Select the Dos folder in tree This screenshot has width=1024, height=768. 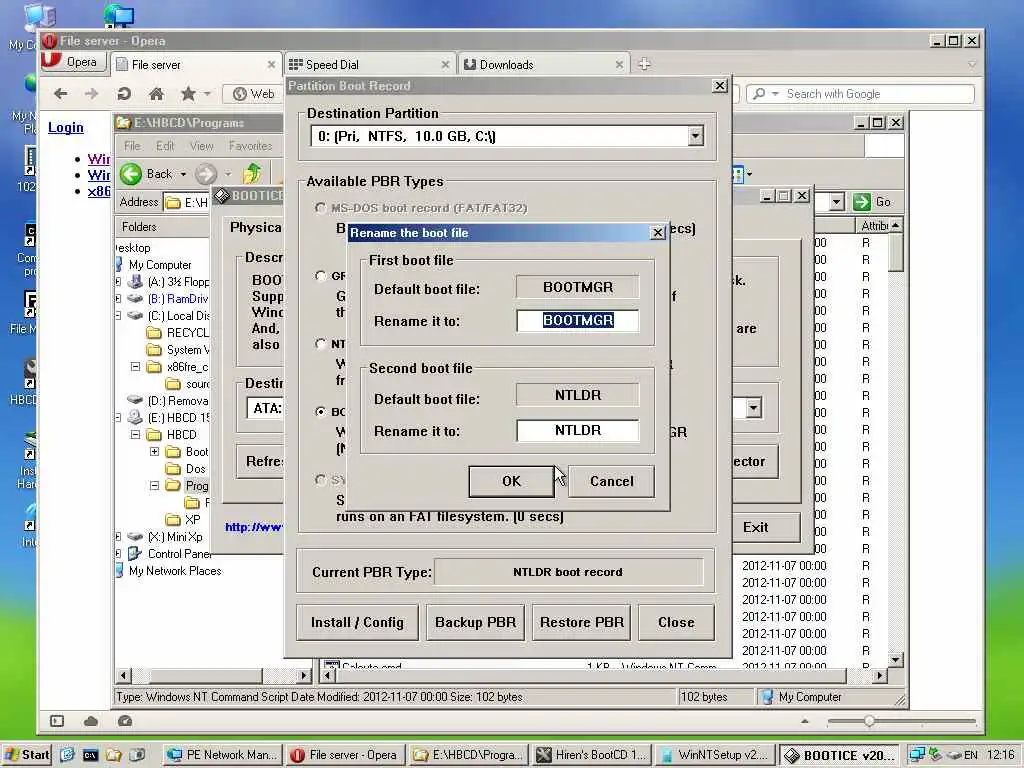(x=195, y=468)
